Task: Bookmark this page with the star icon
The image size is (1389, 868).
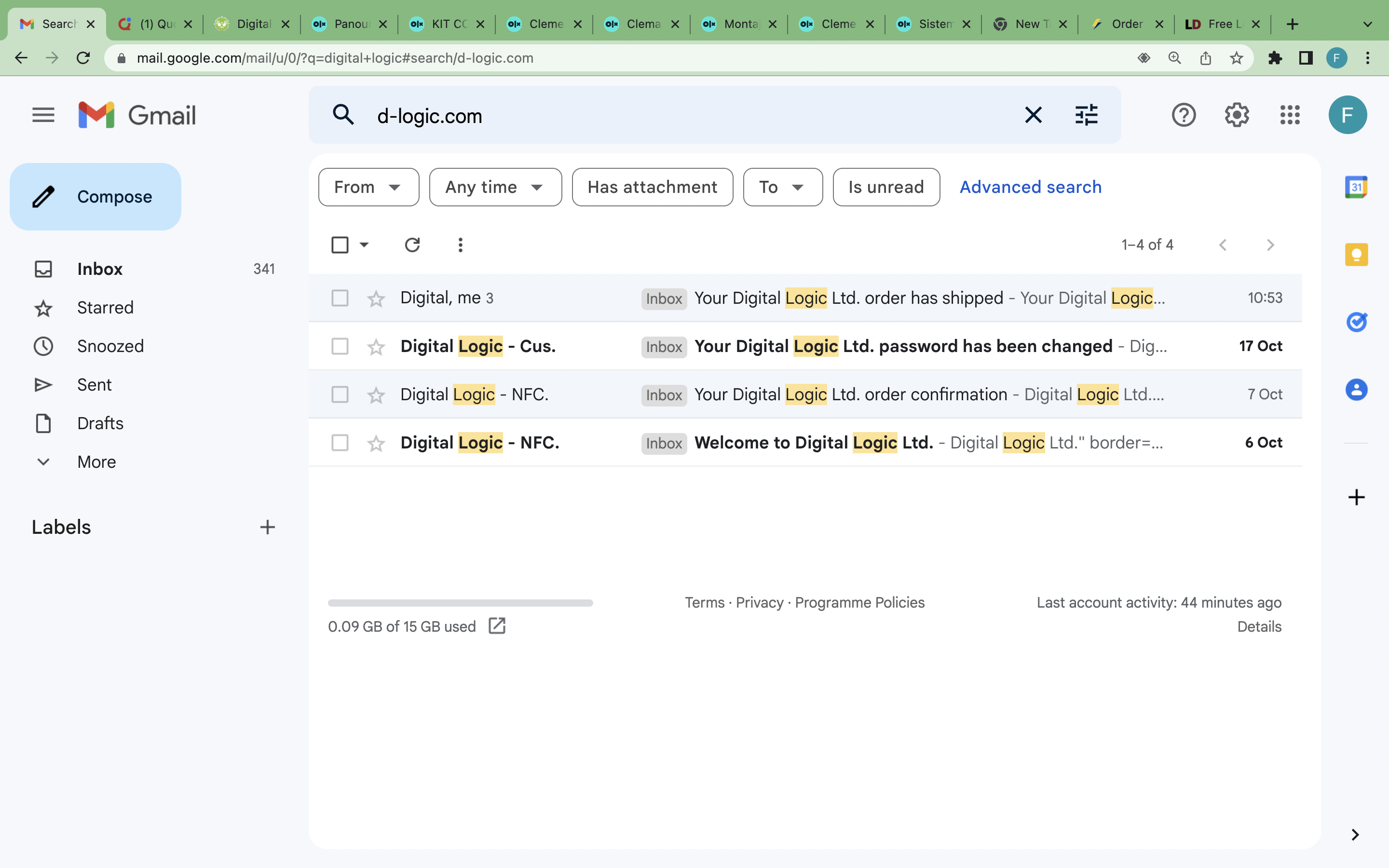Action: click(1236, 58)
